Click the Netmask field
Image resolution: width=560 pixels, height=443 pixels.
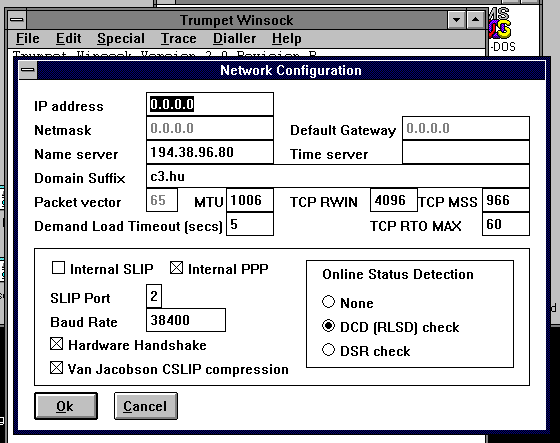click(x=210, y=128)
